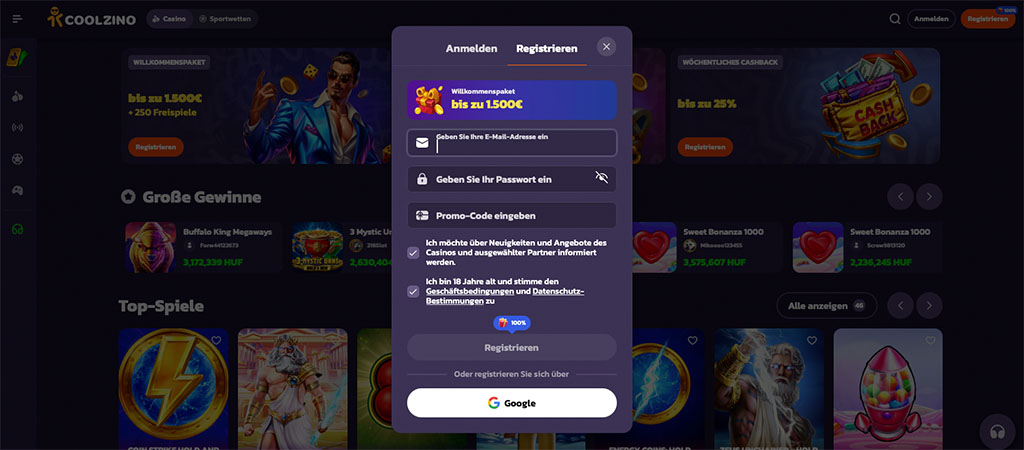Switch to the Anmelden tab
The height and width of the screenshot is (450, 1024).
click(x=472, y=48)
